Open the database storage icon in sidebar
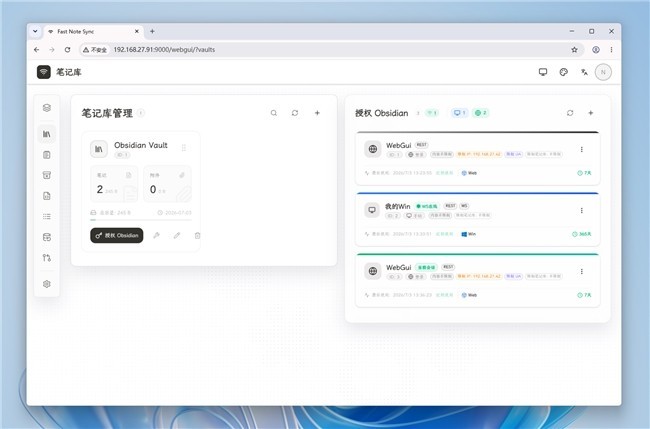The width and height of the screenshot is (650, 429). (x=47, y=237)
